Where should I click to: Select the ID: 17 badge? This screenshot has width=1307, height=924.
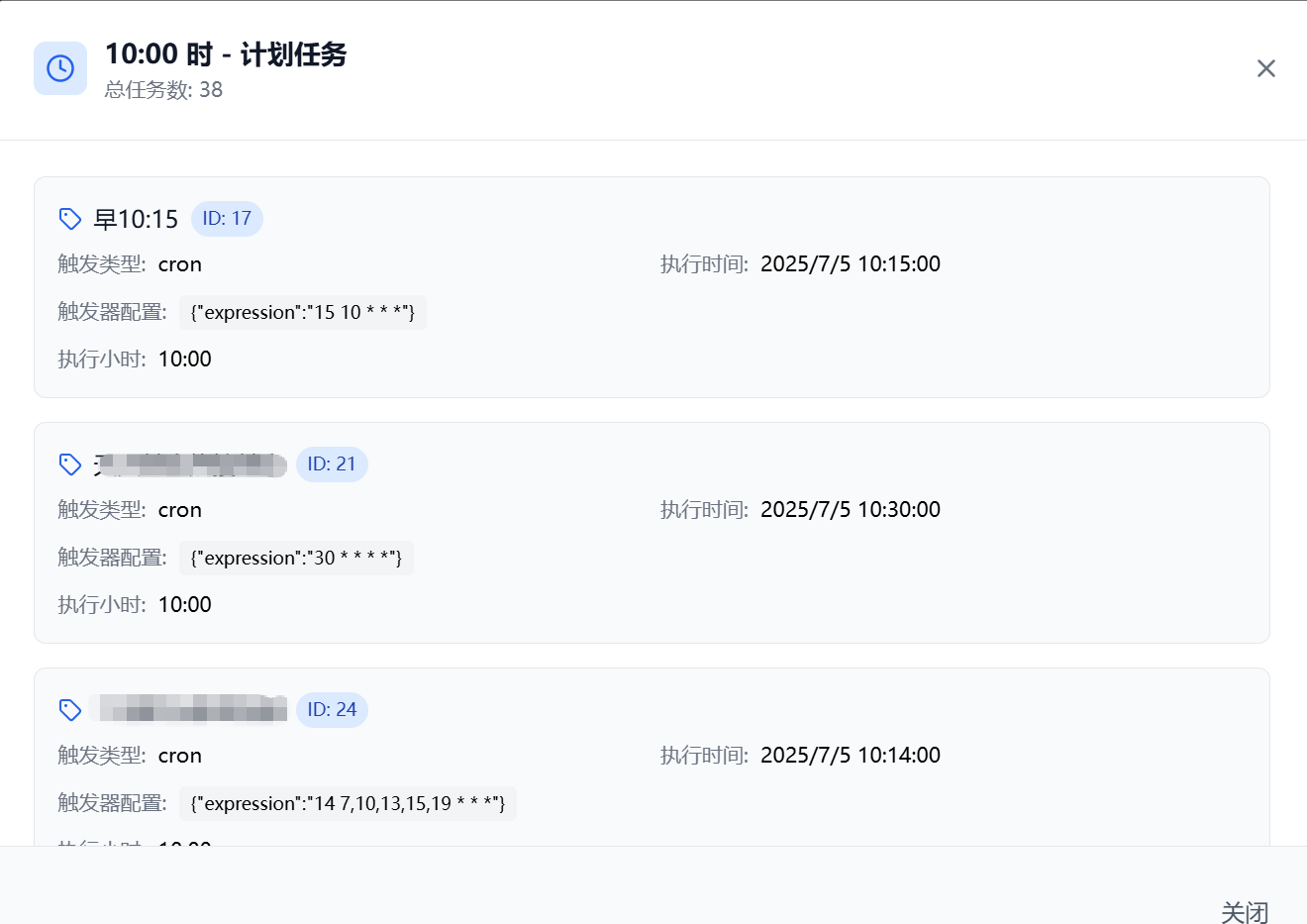click(227, 219)
